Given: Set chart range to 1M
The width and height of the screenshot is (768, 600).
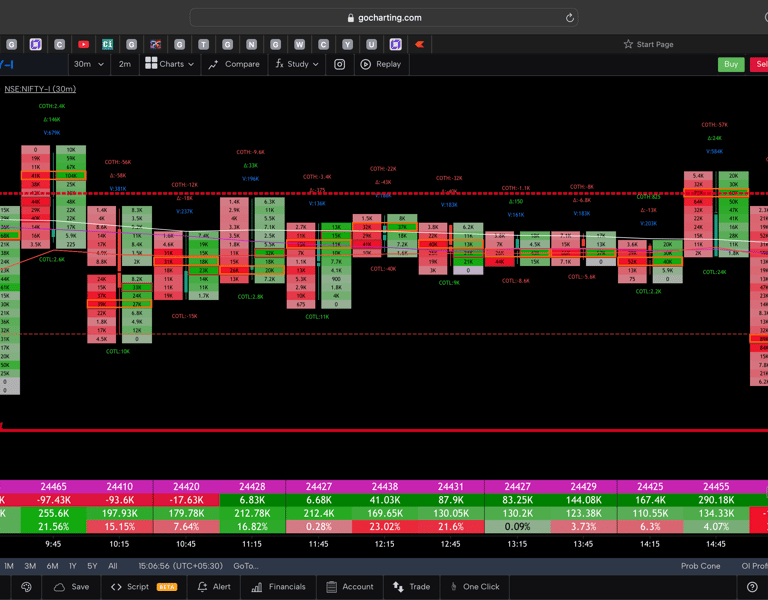Looking at the screenshot, I should pyautogui.click(x=9, y=566).
